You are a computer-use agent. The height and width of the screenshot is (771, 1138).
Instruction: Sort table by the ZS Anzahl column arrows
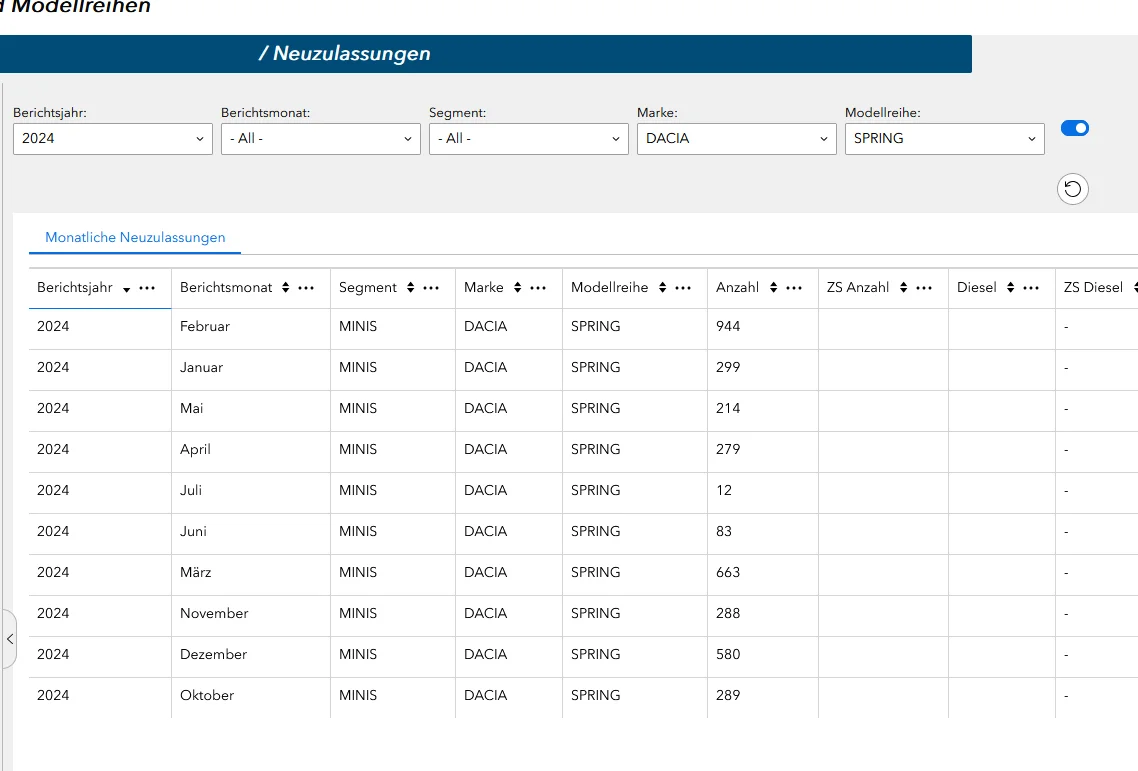[x=903, y=288]
